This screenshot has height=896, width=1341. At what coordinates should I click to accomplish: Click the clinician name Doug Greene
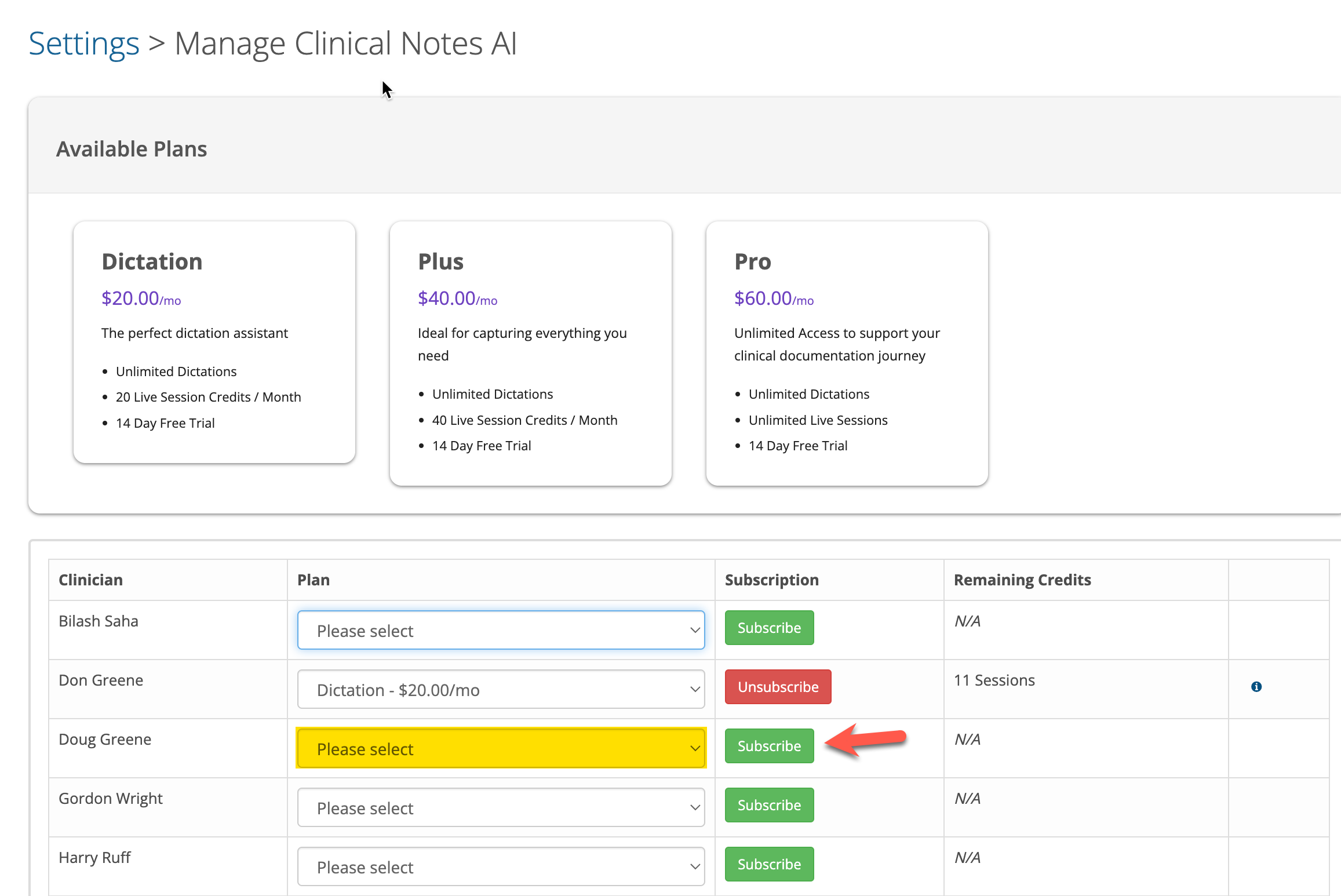[105, 740]
